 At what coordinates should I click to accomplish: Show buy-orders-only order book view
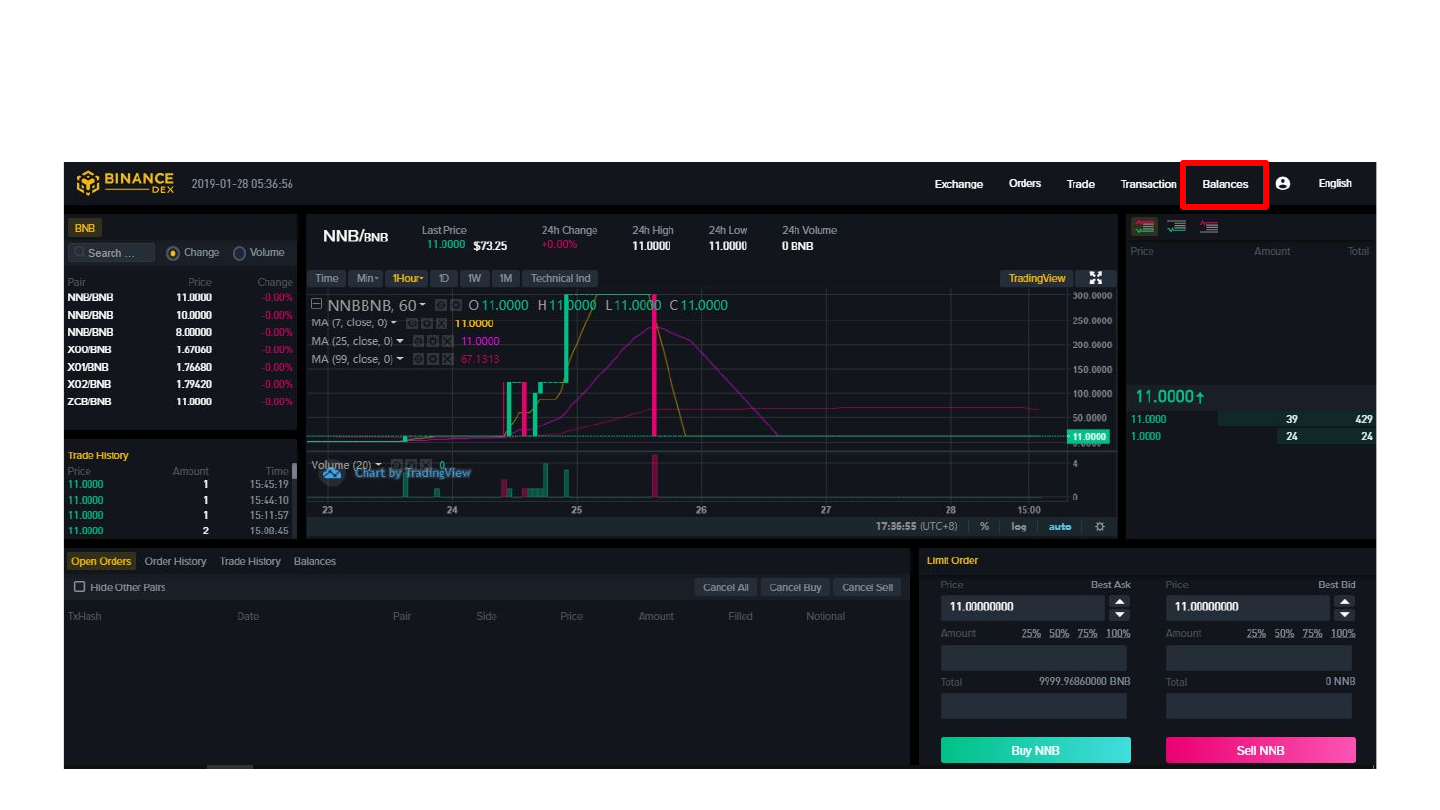point(1176,227)
